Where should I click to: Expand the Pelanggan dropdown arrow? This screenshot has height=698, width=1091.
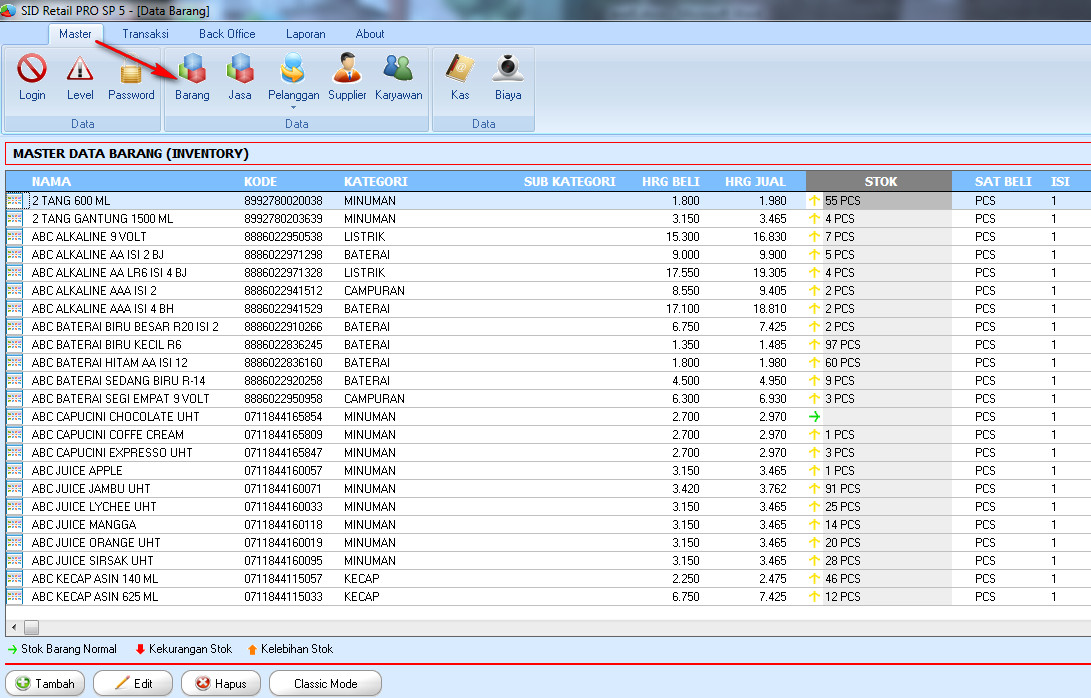coord(293,107)
